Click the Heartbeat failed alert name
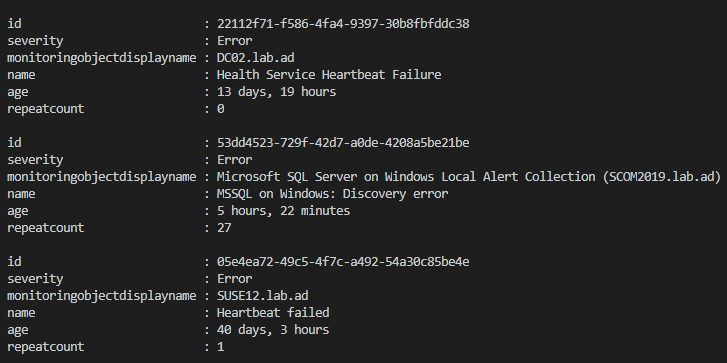The image size is (727, 363). point(273,313)
